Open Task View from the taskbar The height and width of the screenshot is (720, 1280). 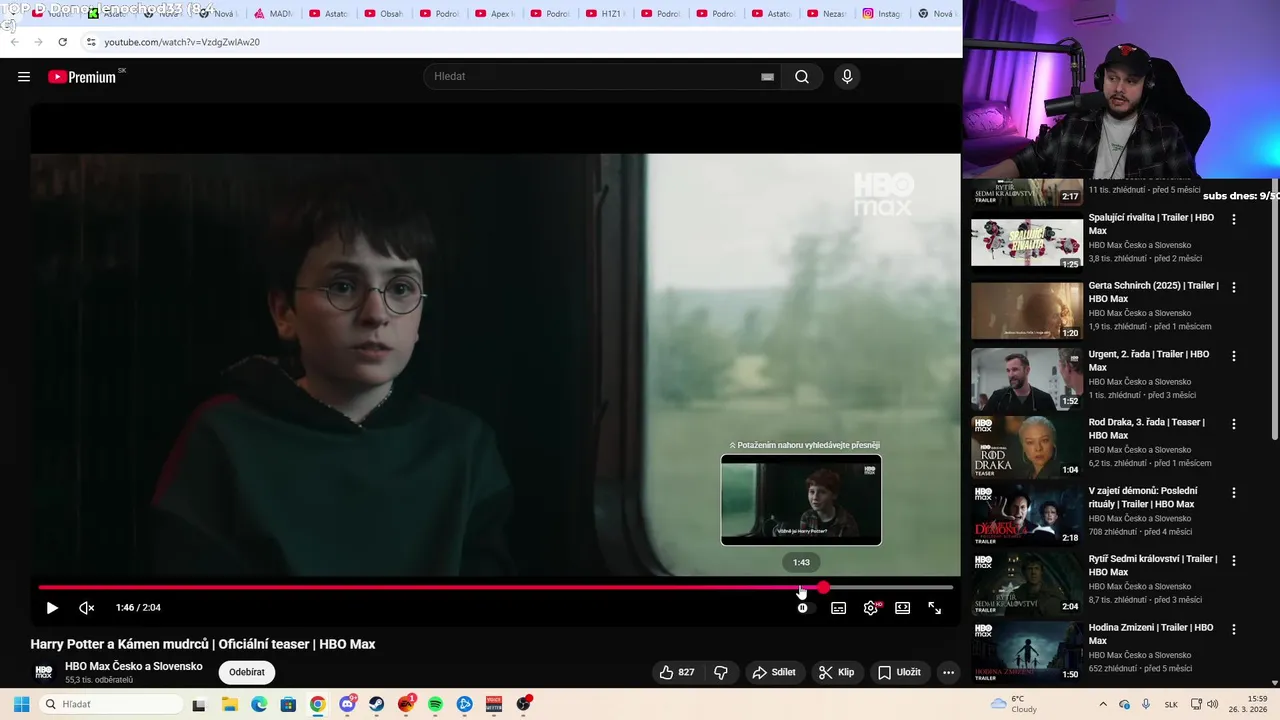(x=199, y=704)
